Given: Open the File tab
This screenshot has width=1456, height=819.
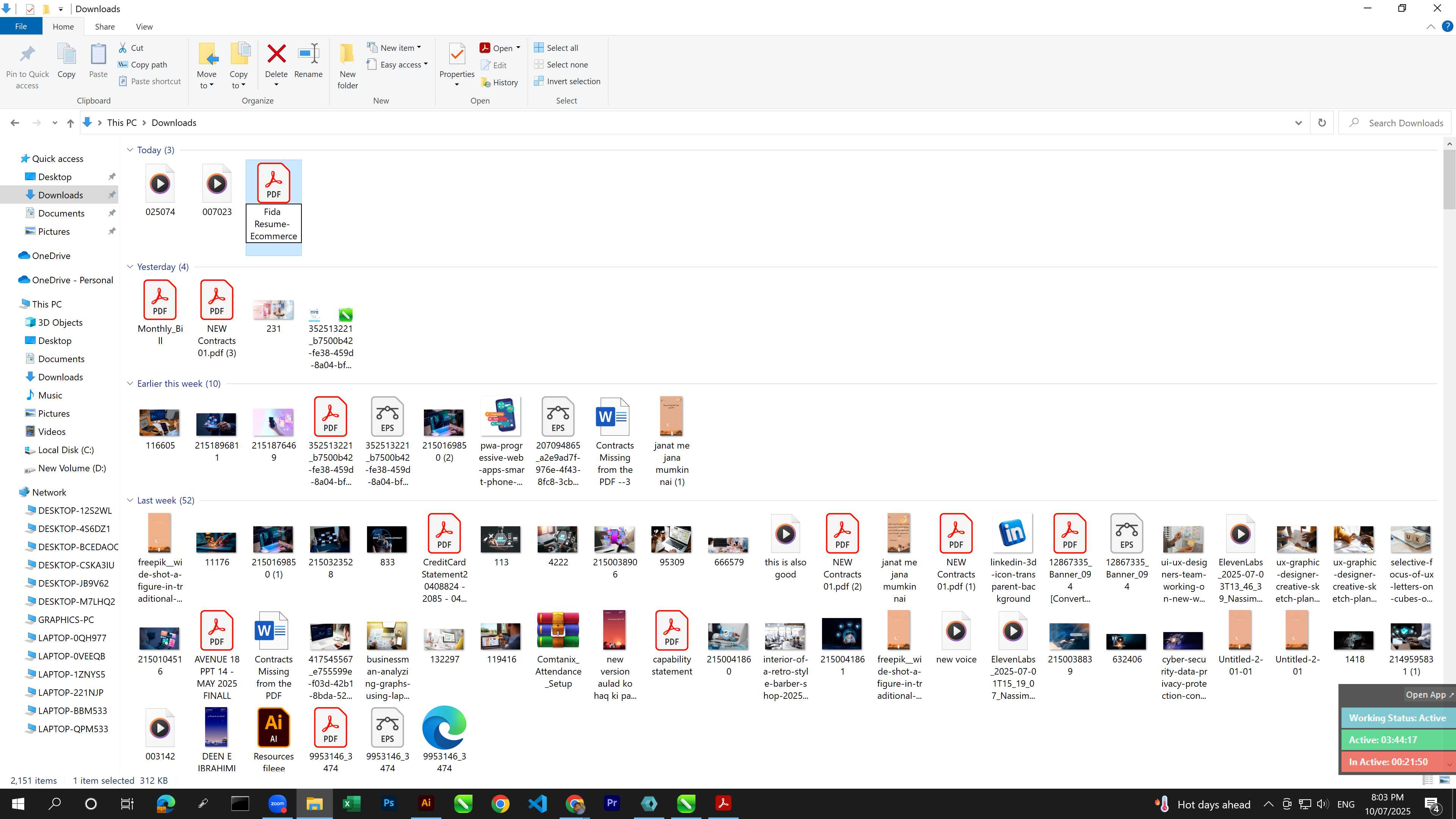Looking at the screenshot, I should click(x=21, y=27).
